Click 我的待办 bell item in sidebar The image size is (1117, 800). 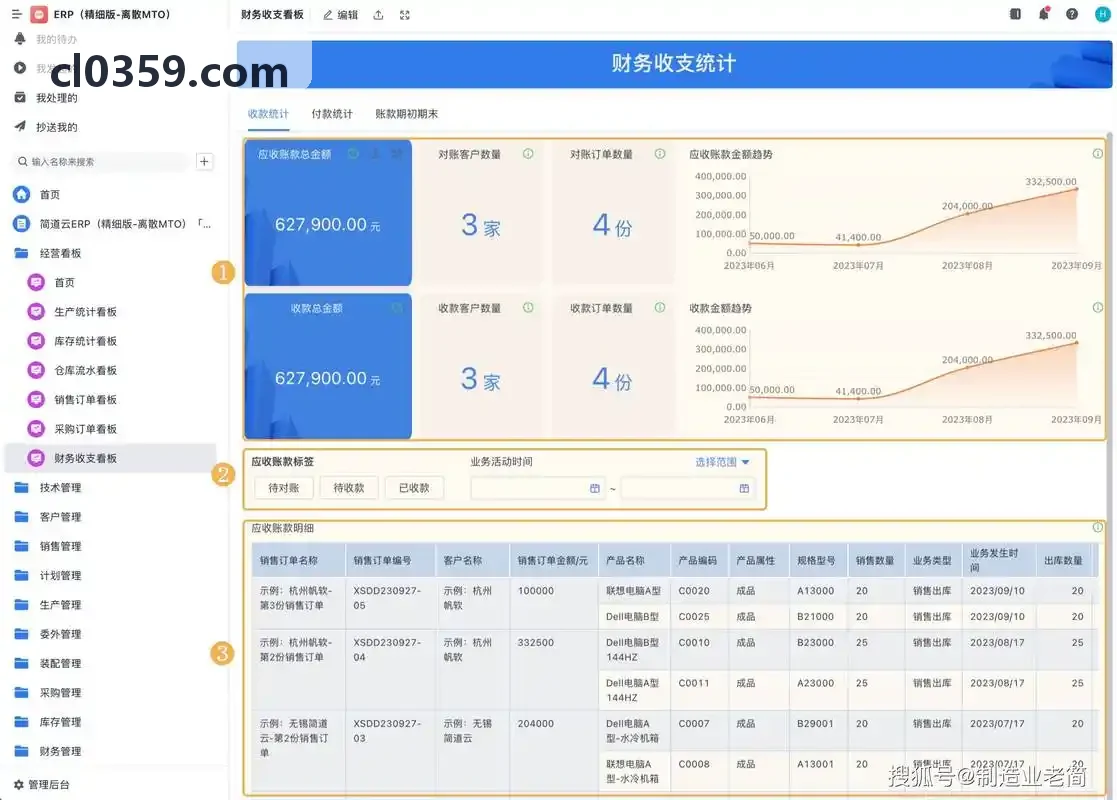point(46,39)
